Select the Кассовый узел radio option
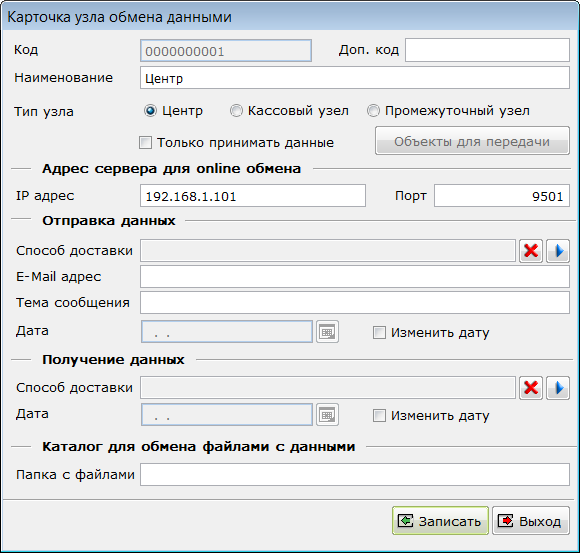Screen dimensions: 580x553 pyautogui.click(x=236, y=111)
